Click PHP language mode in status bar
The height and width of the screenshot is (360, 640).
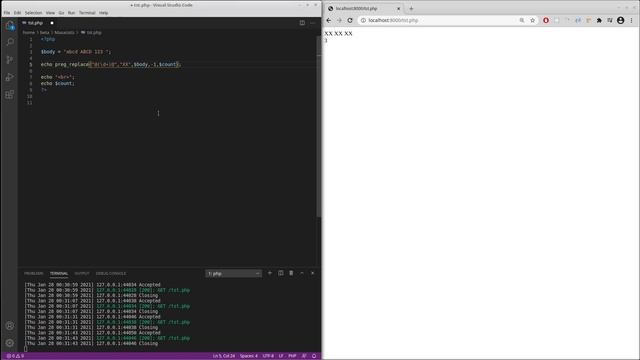coord(292,356)
